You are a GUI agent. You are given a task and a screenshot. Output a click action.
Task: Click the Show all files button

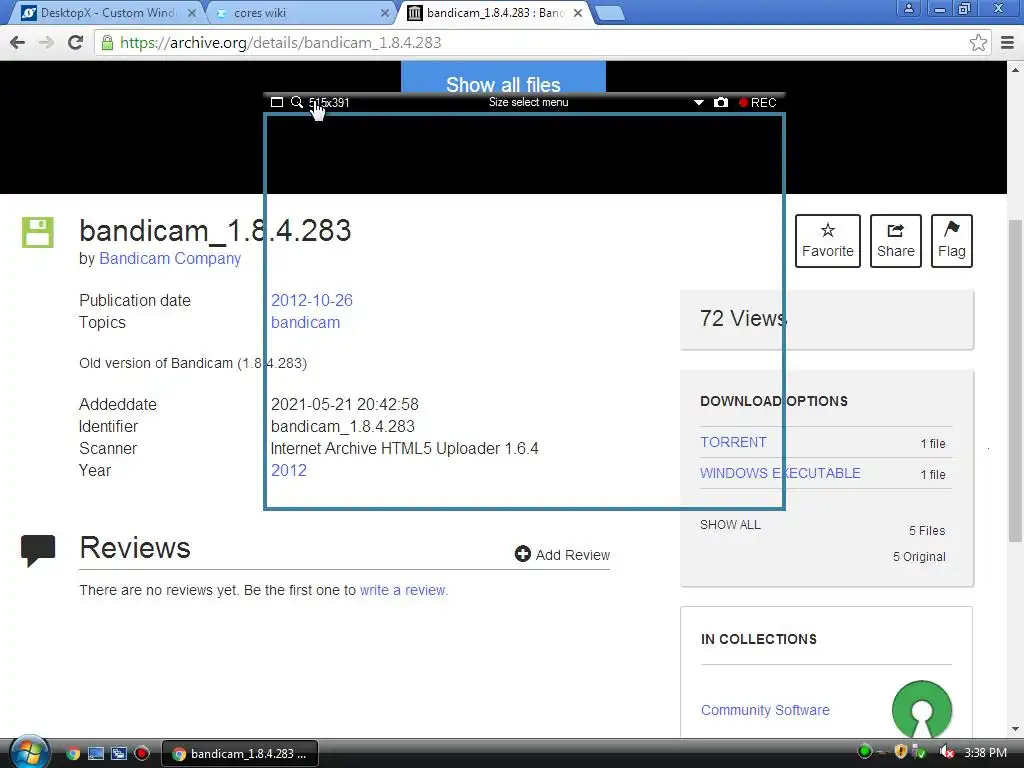pos(503,80)
